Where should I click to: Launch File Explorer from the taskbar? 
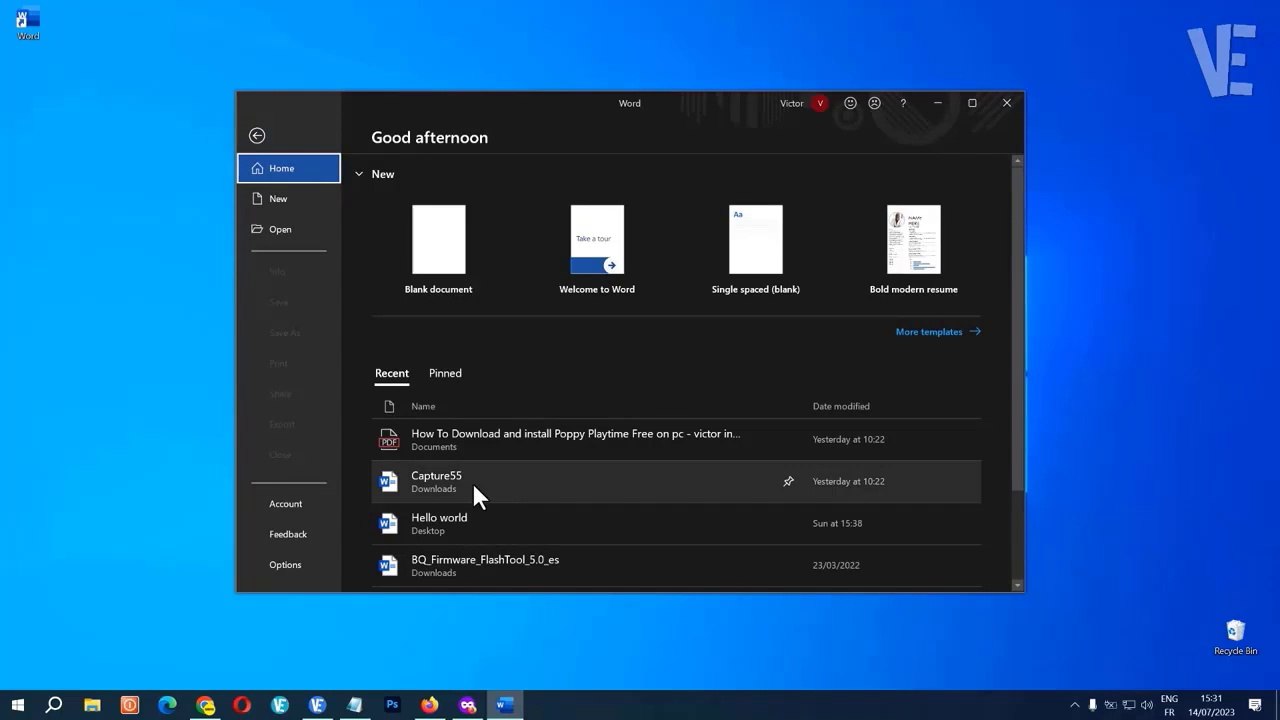tap(92, 705)
